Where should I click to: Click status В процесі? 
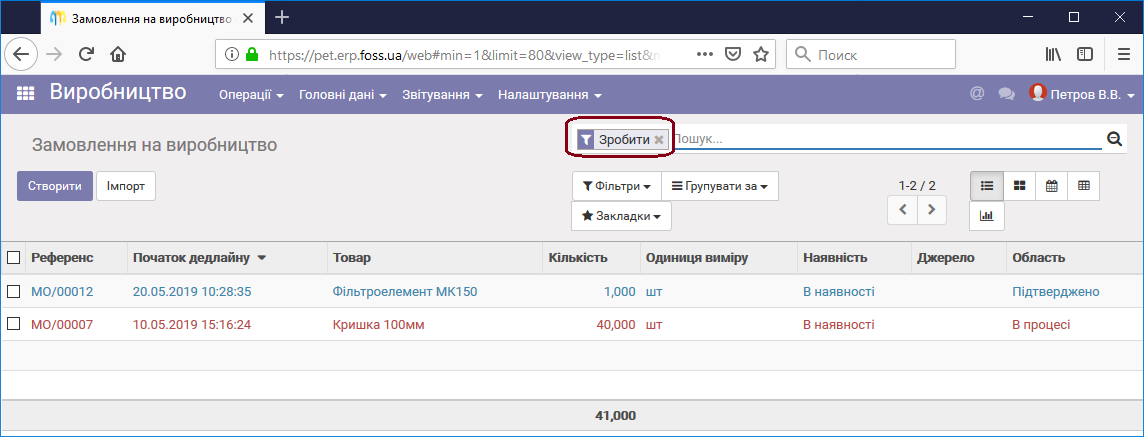1041,324
